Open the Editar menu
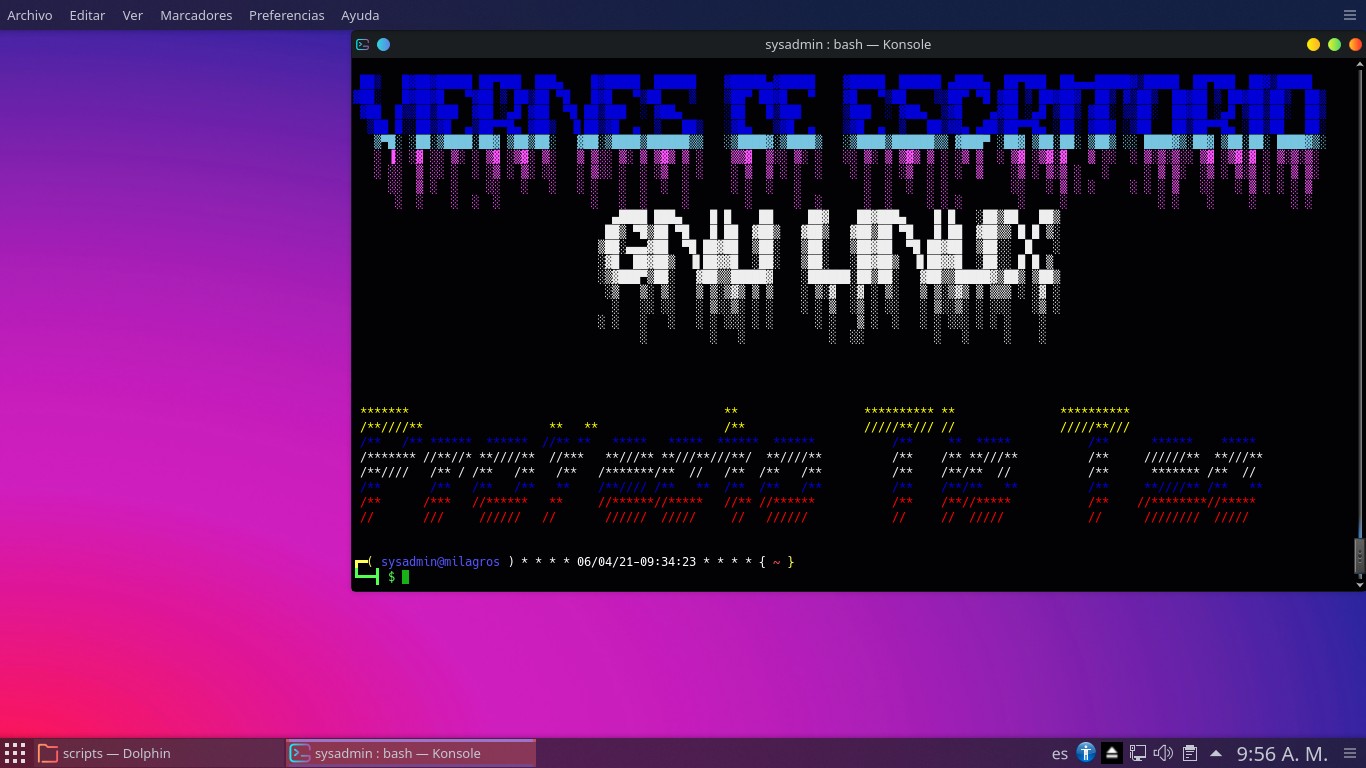 click(x=87, y=15)
